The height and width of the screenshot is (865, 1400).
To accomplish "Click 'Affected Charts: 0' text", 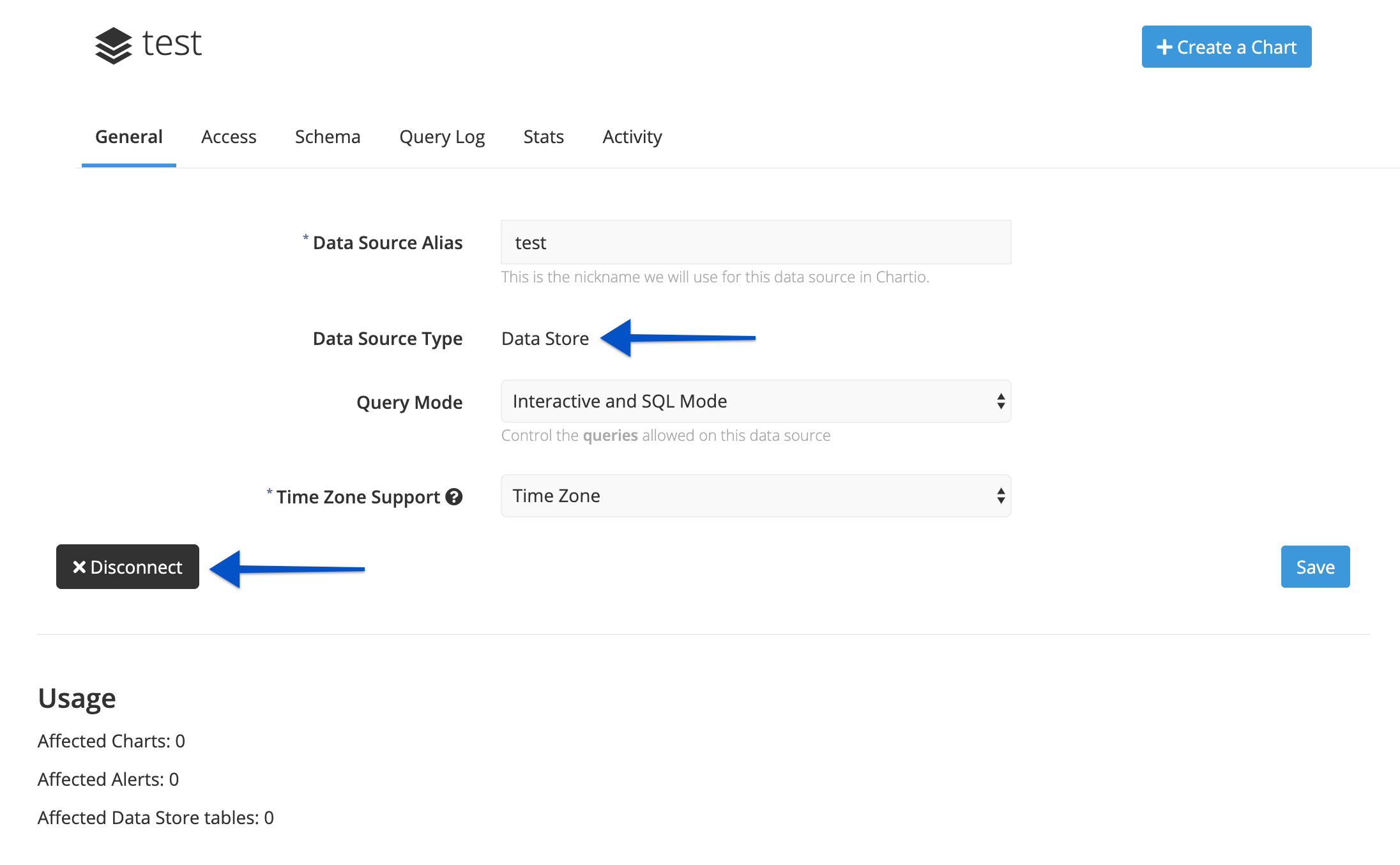I will tap(111, 741).
